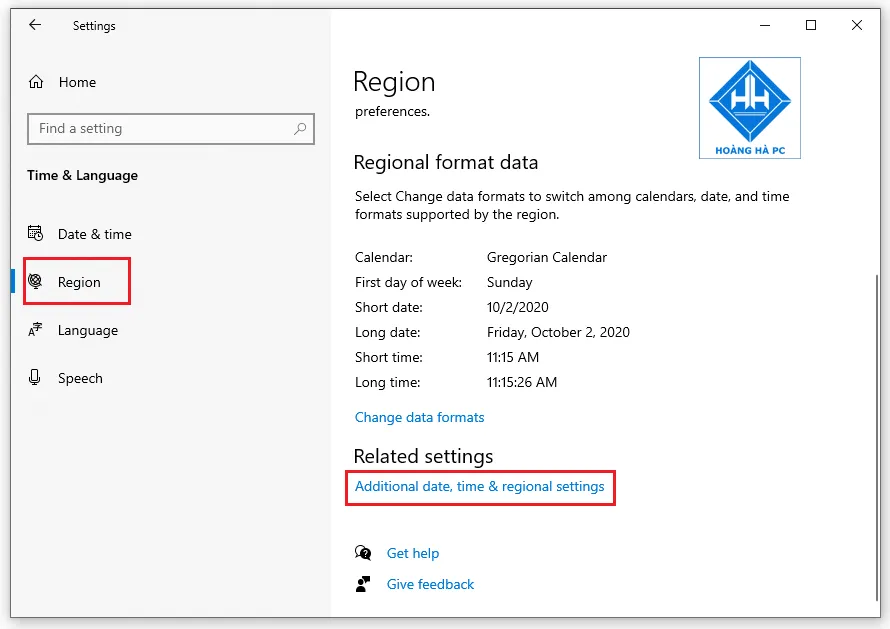The height and width of the screenshot is (629, 890).
Task: Click the back arrow at the top
Action: (35, 25)
